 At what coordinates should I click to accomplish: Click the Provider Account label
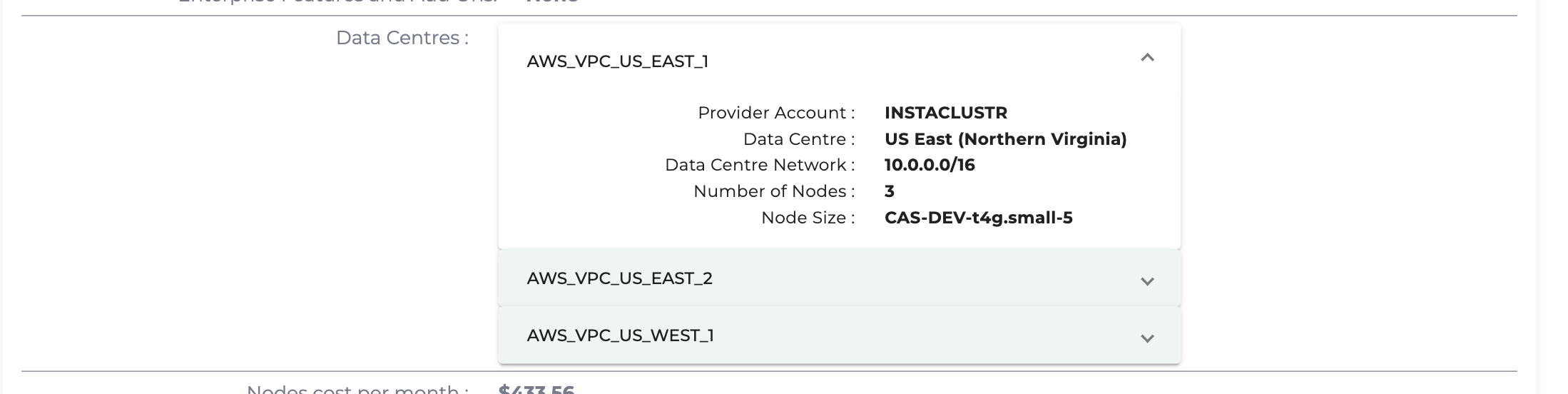[775, 113]
